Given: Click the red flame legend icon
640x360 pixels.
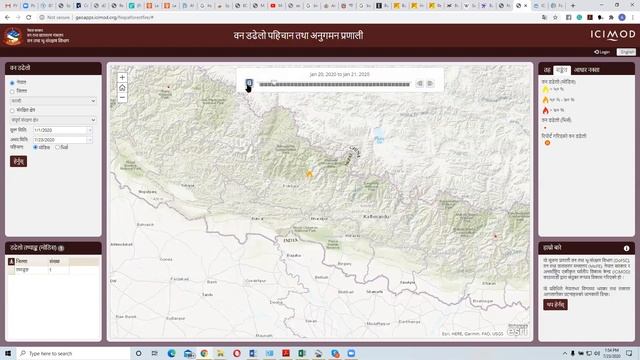Looking at the screenshot, I should [546, 110].
